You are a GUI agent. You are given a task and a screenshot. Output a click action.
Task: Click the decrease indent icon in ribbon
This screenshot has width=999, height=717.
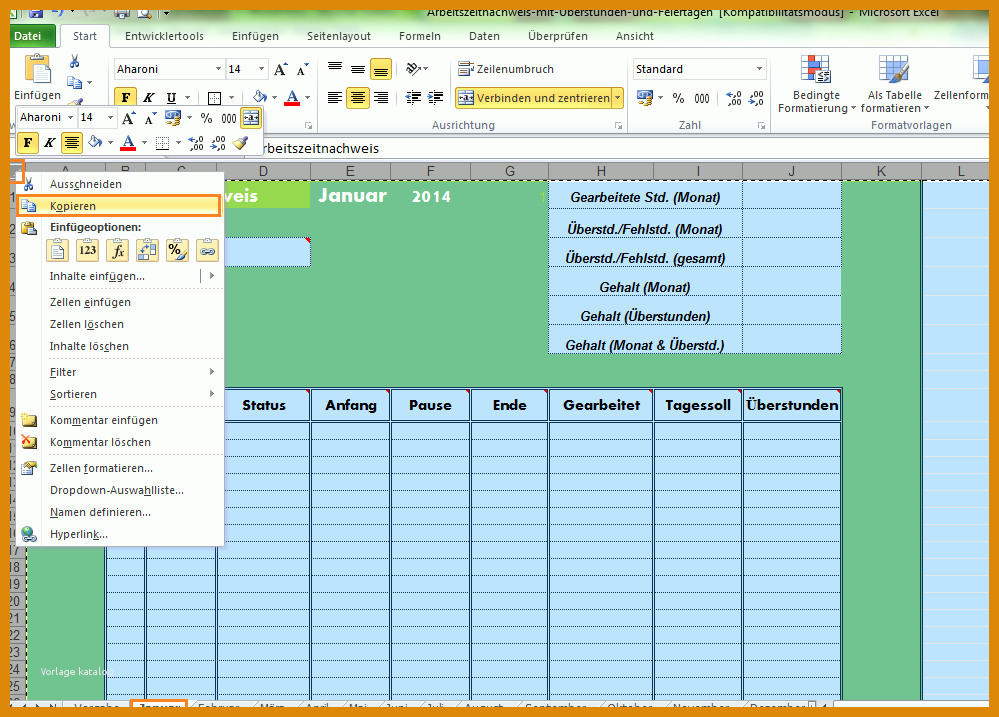(413, 98)
